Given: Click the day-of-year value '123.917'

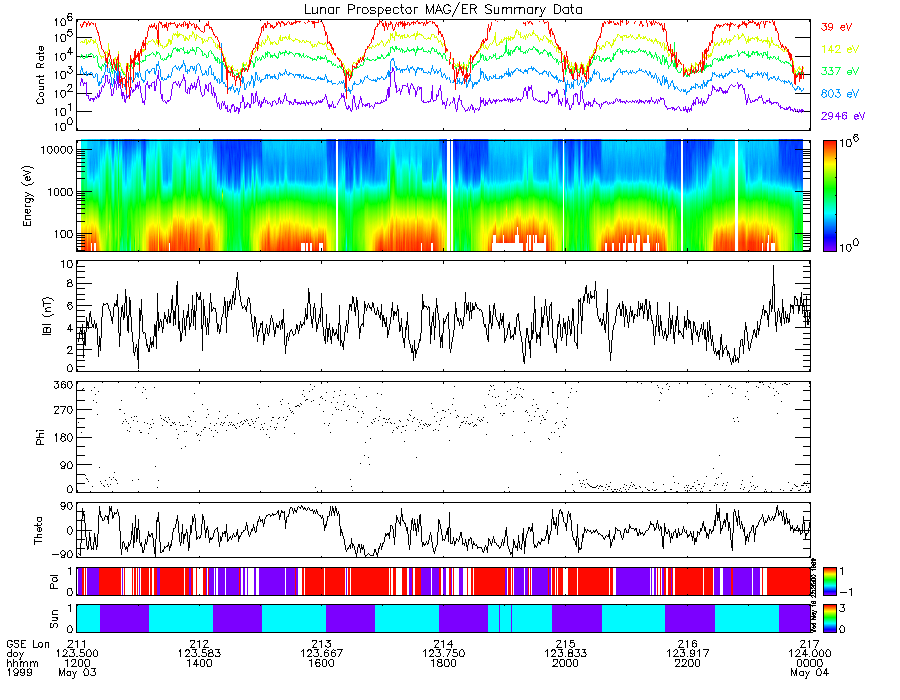Looking at the screenshot, I should 688,654.
